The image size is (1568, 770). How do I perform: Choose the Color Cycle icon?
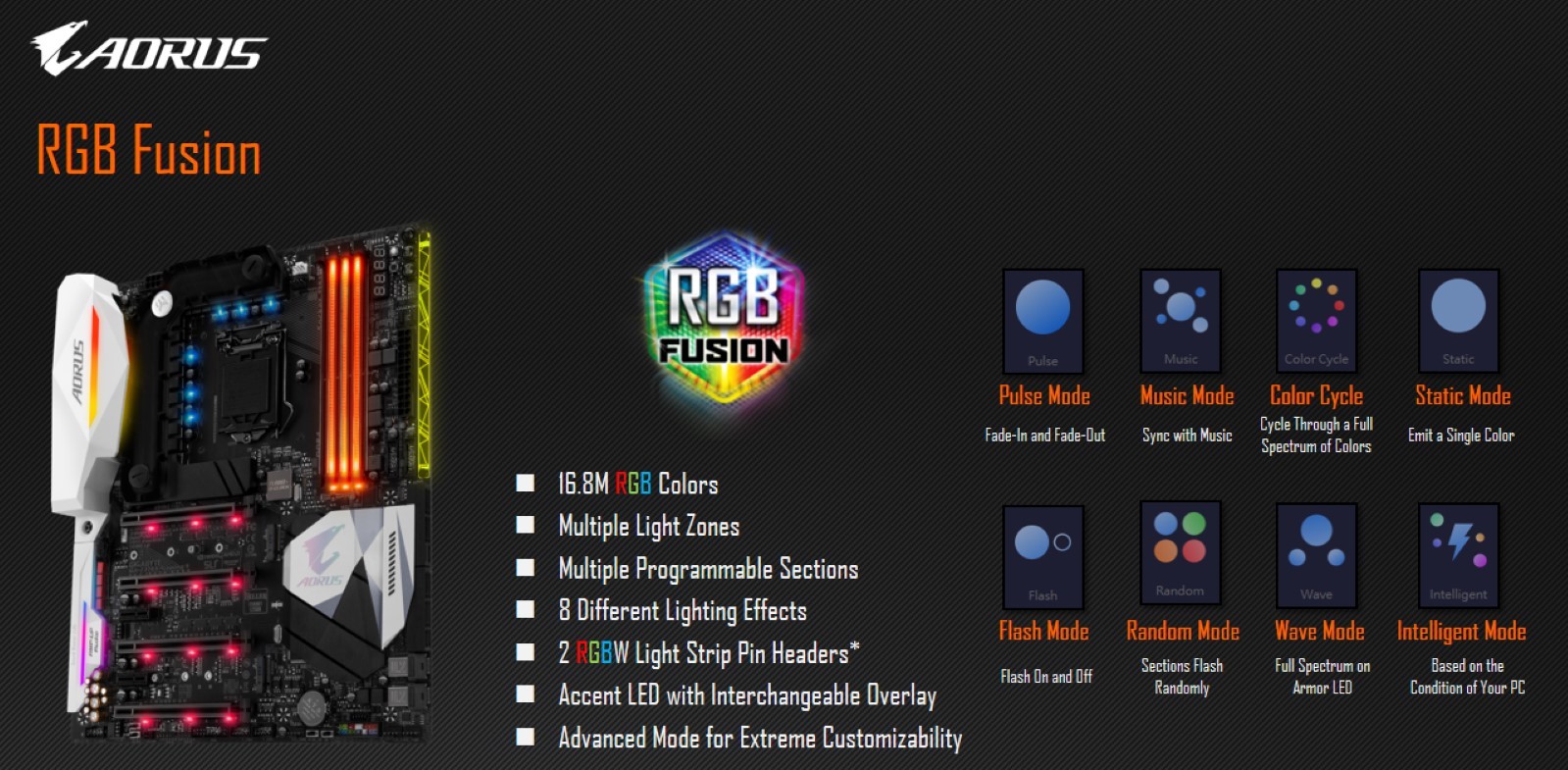[1317, 321]
